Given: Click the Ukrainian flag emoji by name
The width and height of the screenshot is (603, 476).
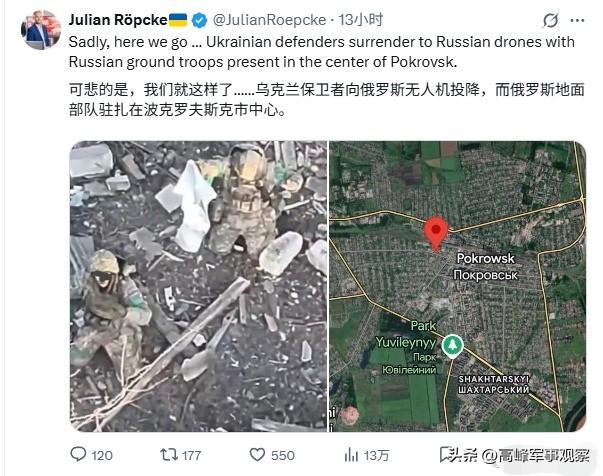Looking at the screenshot, I should point(178,20).
